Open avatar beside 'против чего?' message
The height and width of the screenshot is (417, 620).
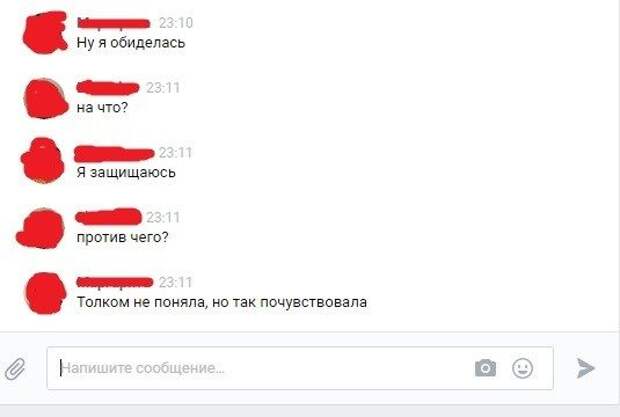[x=40, y=228]
